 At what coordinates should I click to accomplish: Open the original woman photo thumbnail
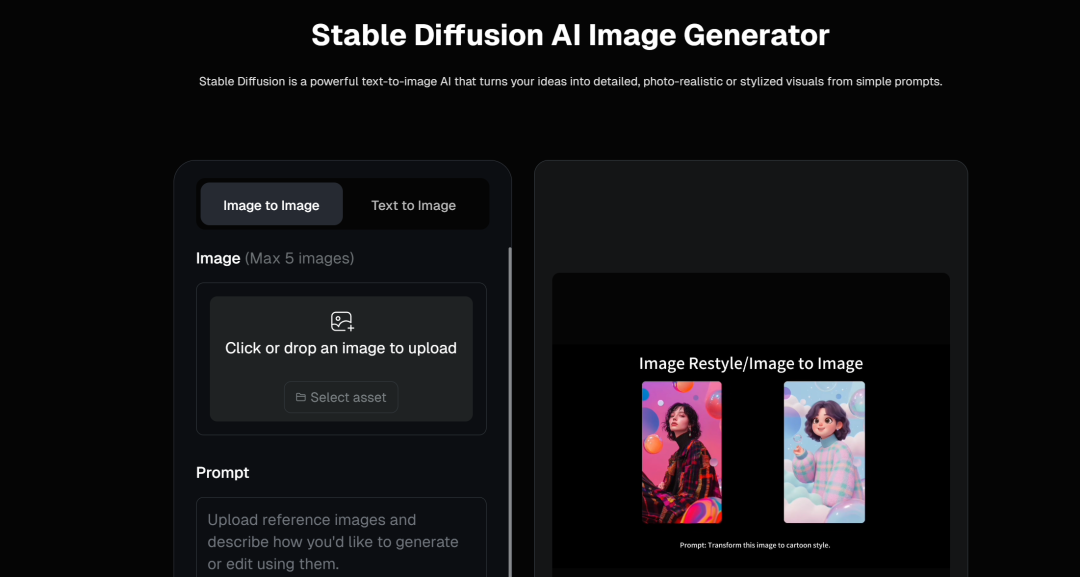point(682,452)
